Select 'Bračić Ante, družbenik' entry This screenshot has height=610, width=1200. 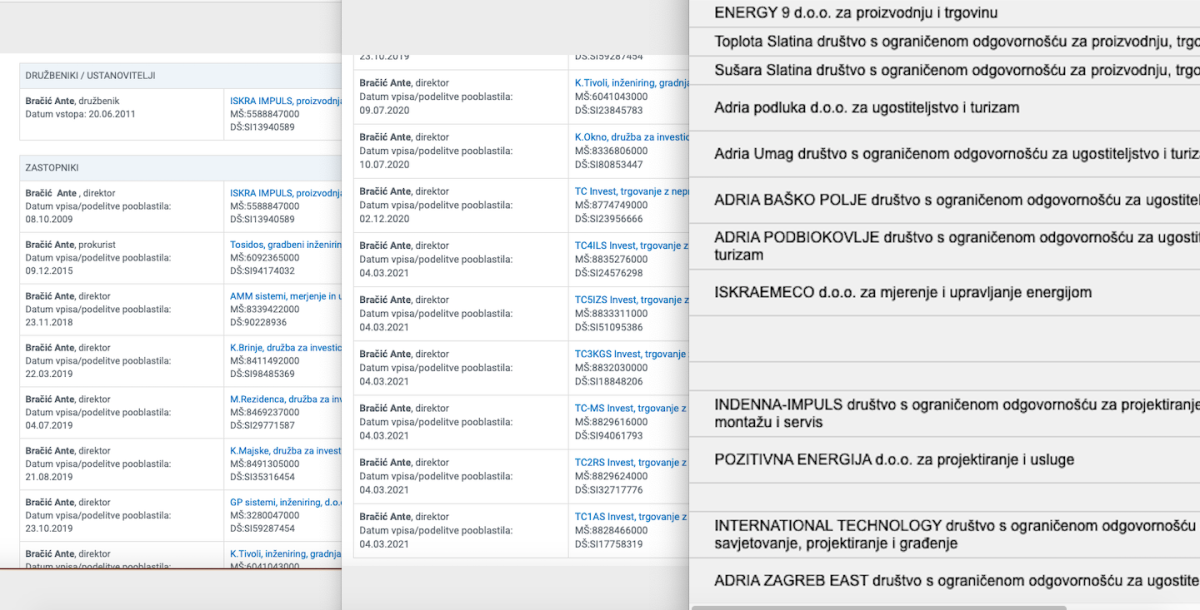tap(73, 101)
